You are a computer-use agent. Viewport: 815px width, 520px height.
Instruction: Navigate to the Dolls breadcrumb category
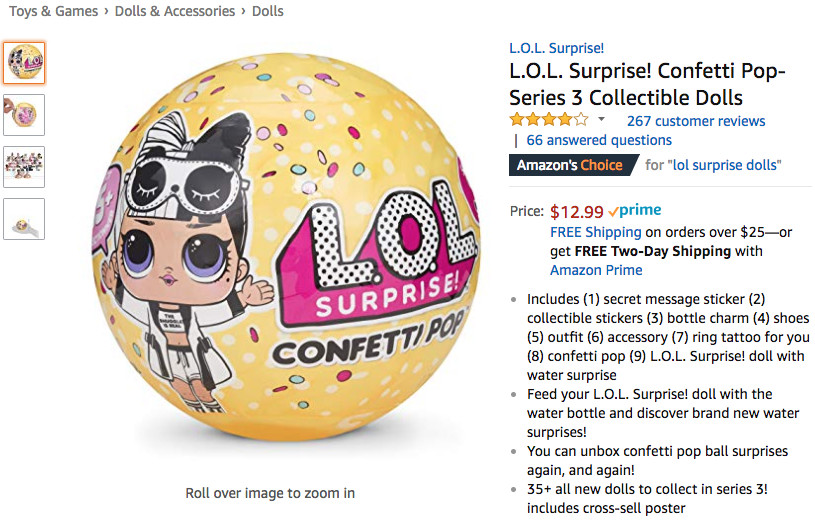coord(268,11)
